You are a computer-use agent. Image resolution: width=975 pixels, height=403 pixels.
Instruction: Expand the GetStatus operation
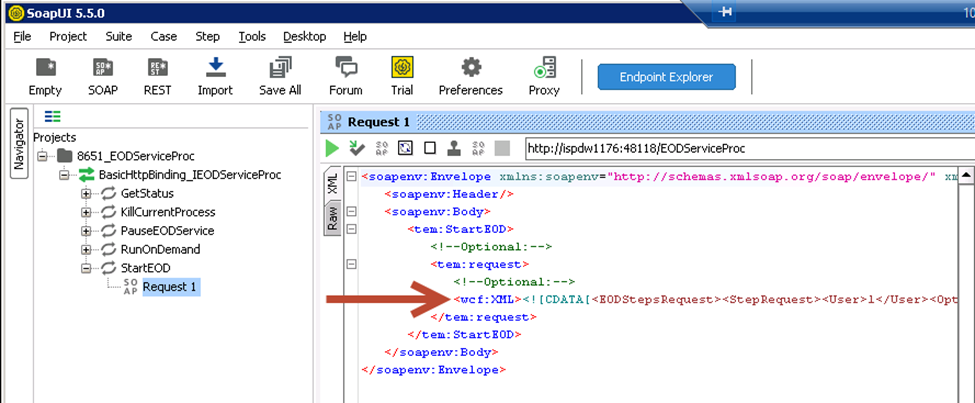[86, 193]
